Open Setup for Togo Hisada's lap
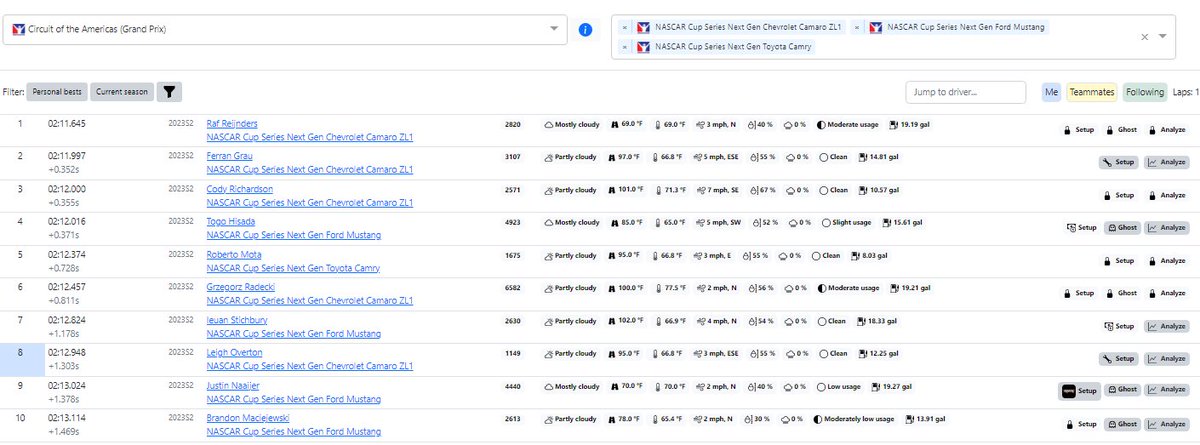The width and height of the screenshot is (1200, 445). tap(1082, 227)
